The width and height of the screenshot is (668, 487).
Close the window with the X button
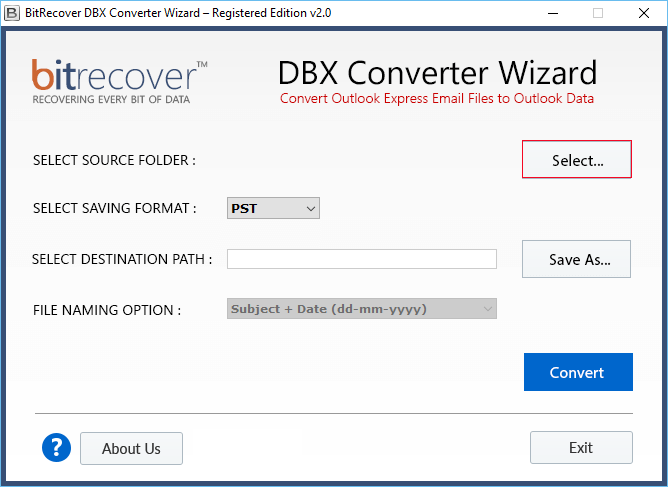pyautogui.click(x=644, y=13)
